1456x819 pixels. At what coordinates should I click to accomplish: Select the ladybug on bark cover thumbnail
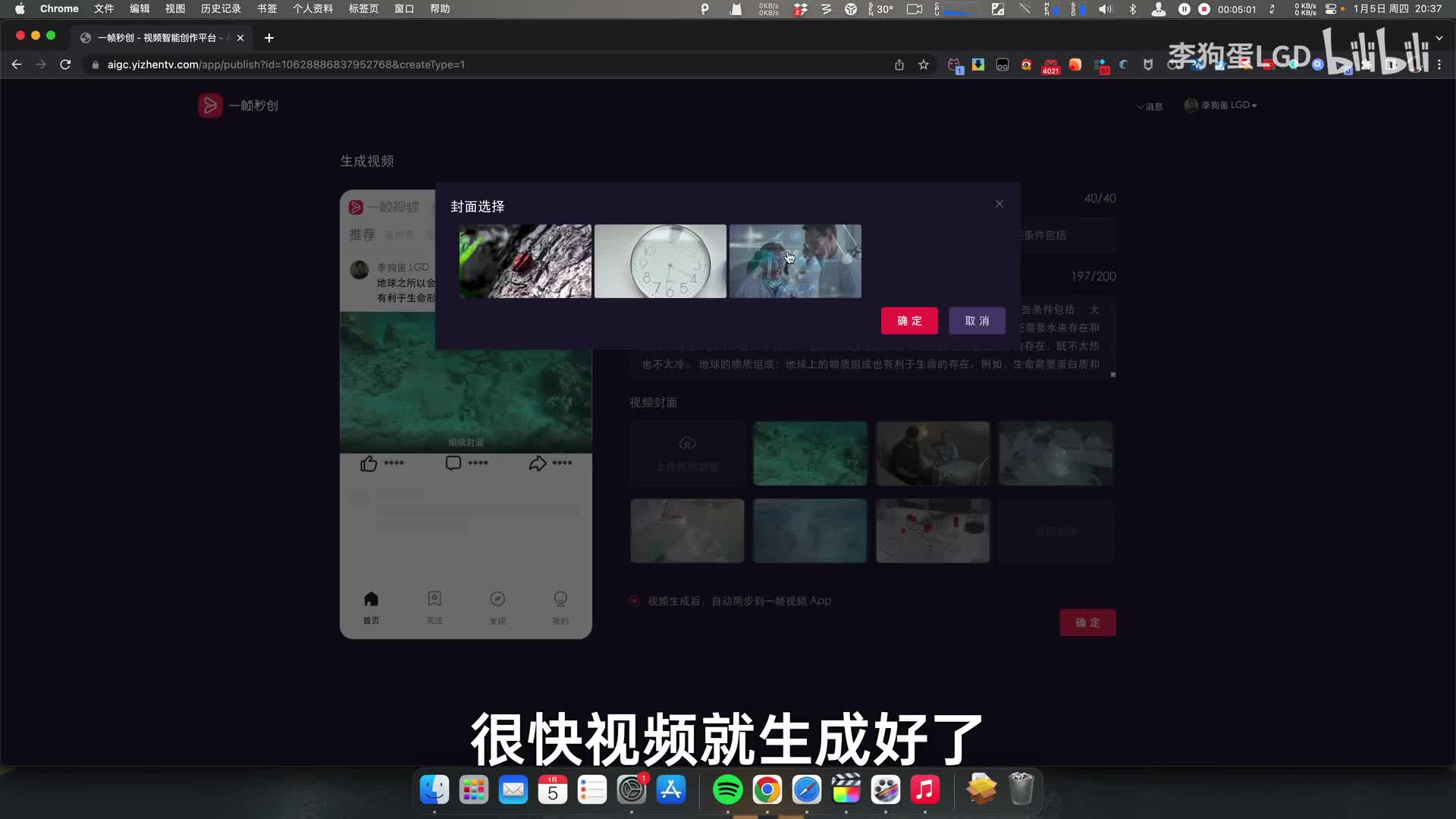click(x=525, y=261)
